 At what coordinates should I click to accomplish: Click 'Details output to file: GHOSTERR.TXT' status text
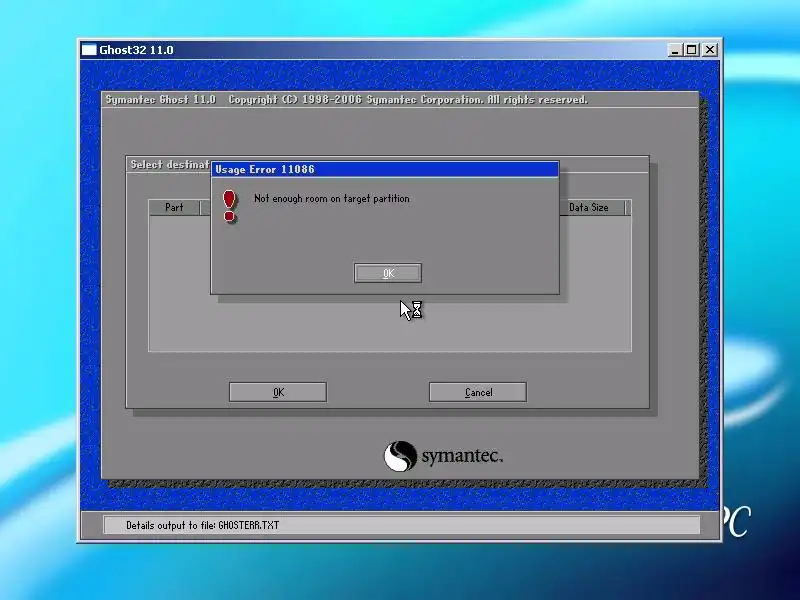(x=203, y=525)
